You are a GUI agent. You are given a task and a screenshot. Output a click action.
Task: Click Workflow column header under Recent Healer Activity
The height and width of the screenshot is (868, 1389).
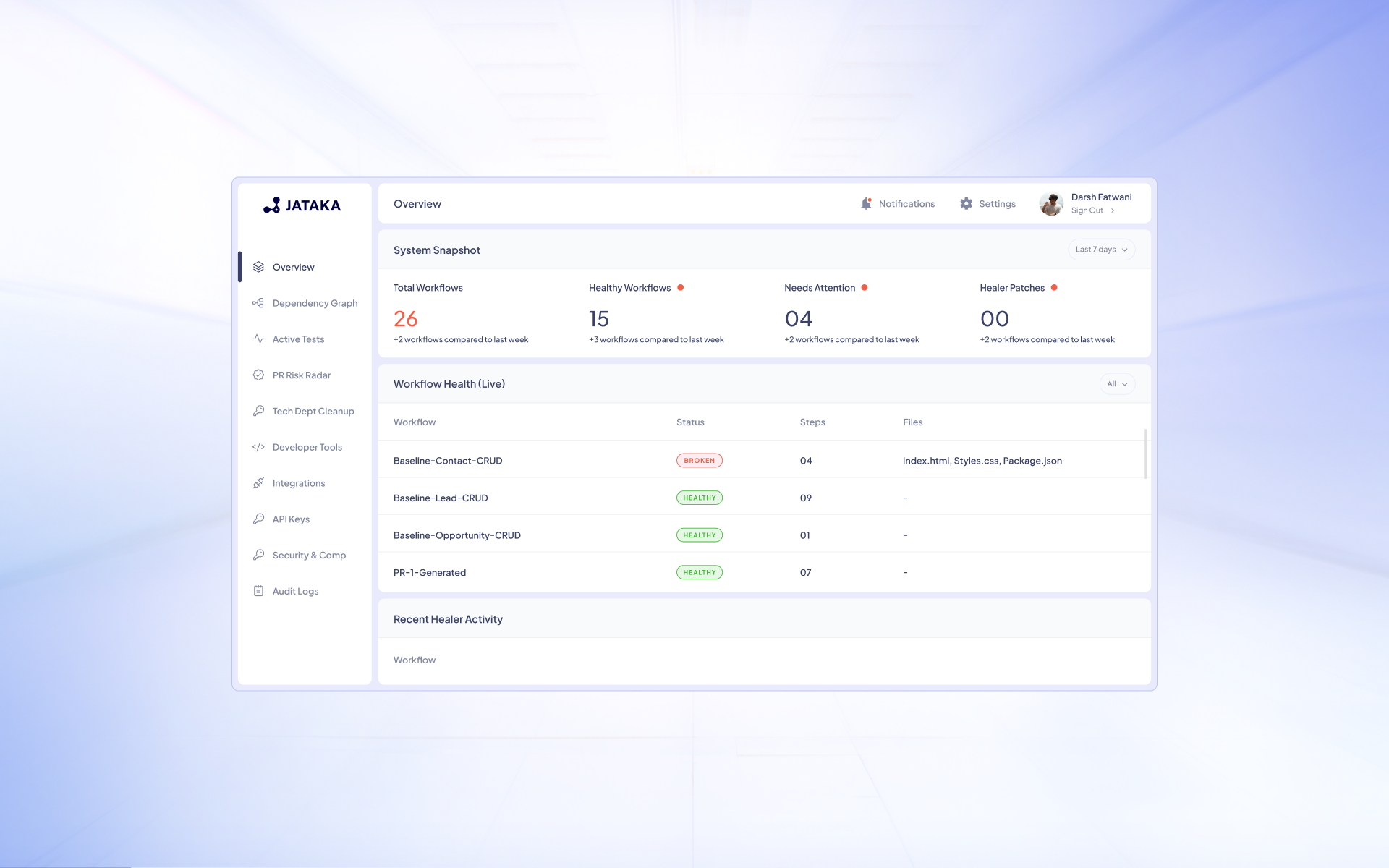click(x=415, y=660)
